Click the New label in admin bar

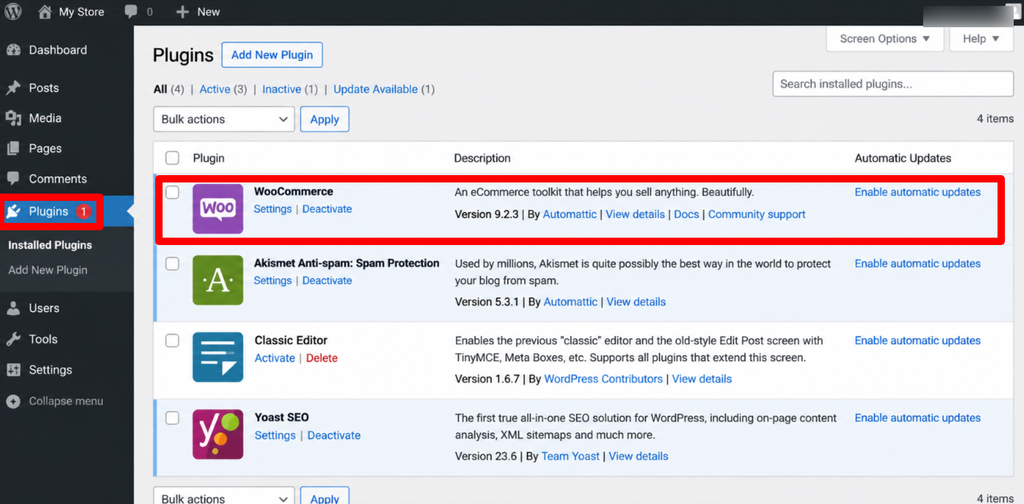(x=208, y=12)
